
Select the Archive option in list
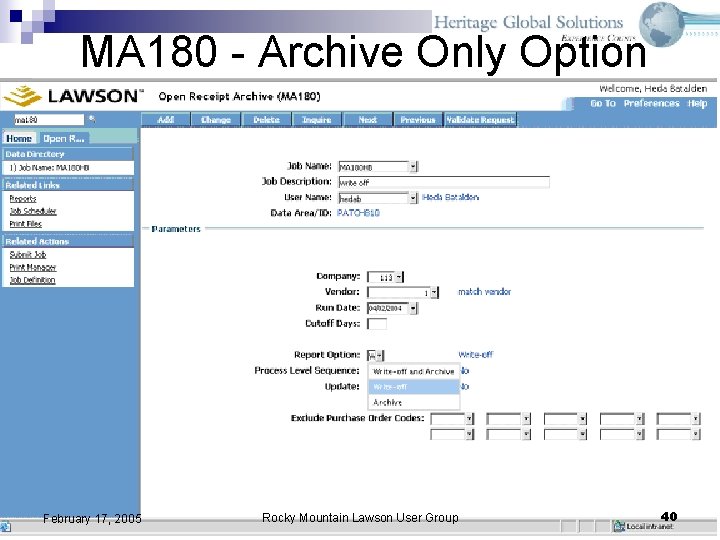pyautogui.click(x=414, y=402)
